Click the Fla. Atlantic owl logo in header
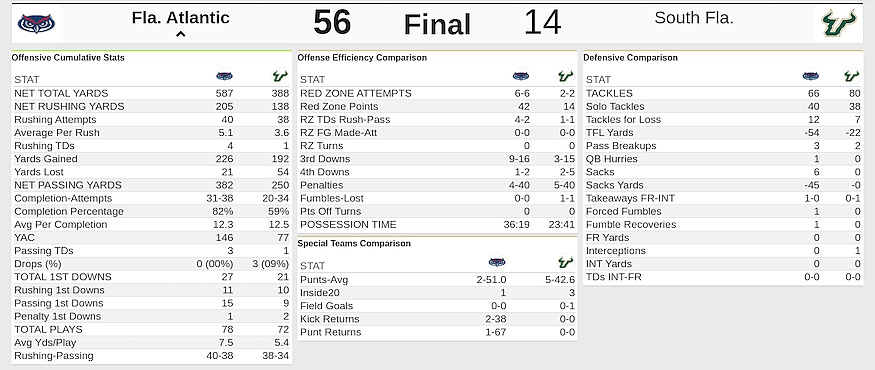Image resolution: width=875 pixels, height=370 pixels. point(36,24)
